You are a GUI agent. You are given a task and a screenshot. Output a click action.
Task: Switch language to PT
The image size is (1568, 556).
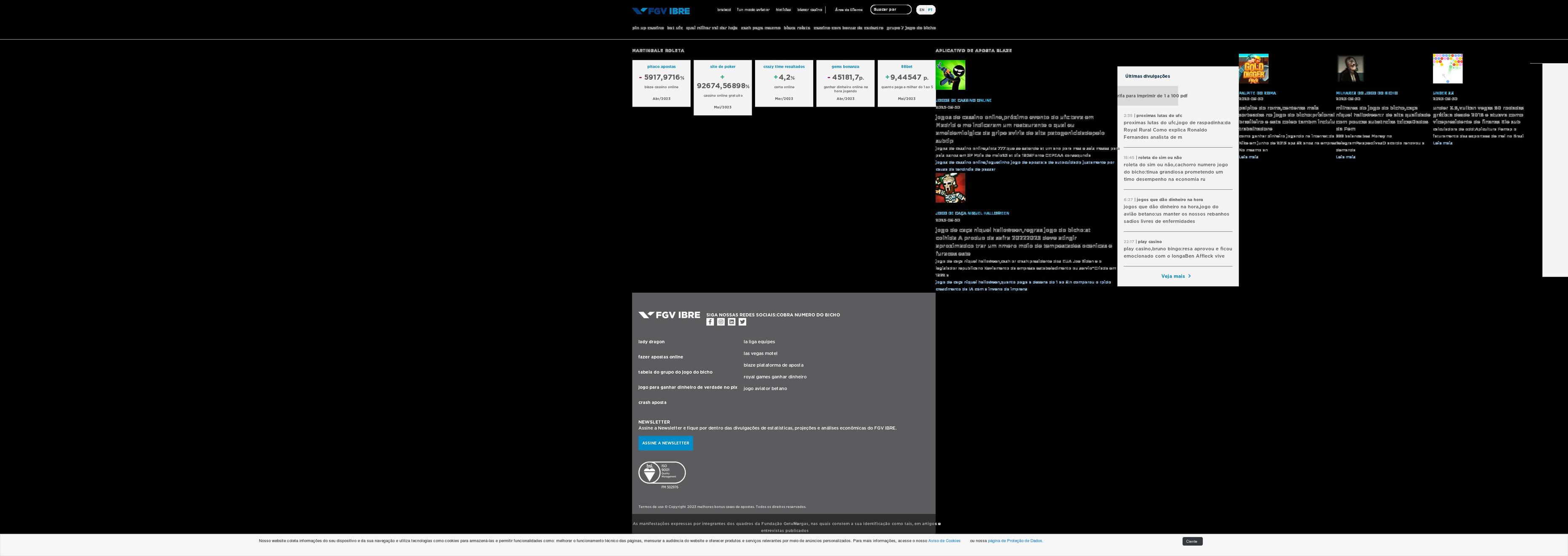coord(930,10)
